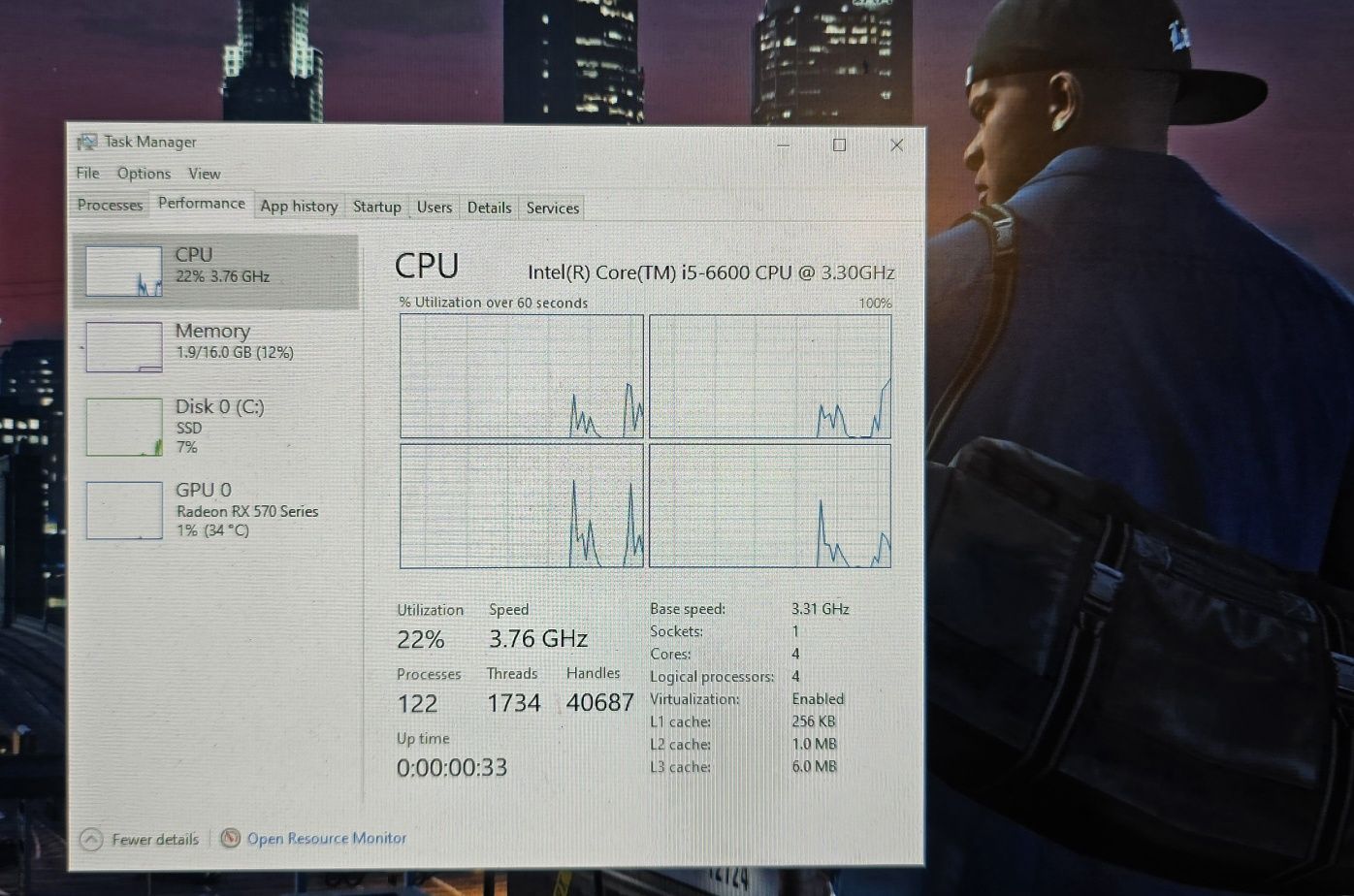This screenshot has height=896, width=1354.
Task: Switch to the Services tab
Action: tap(553, 208)
